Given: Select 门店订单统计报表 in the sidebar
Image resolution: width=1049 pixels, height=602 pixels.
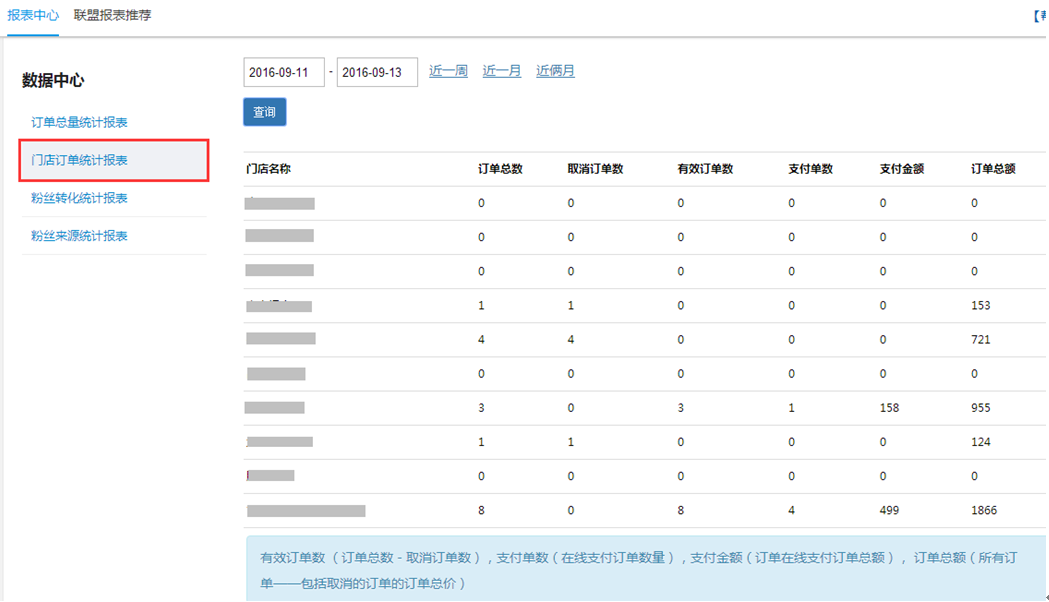Looking at the screenshot, I should (79, 160).
